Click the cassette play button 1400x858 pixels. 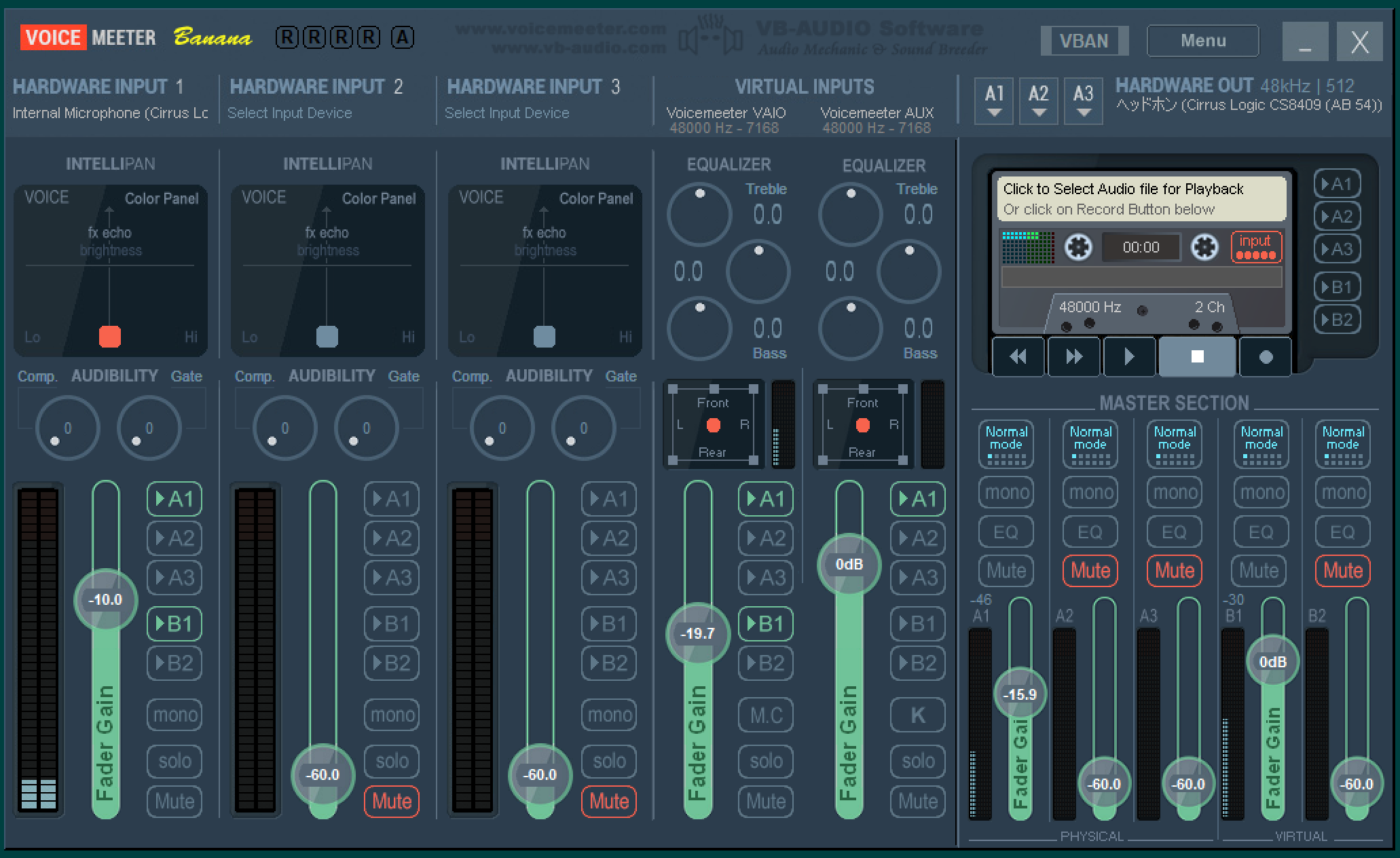[x=1128, y=356]
